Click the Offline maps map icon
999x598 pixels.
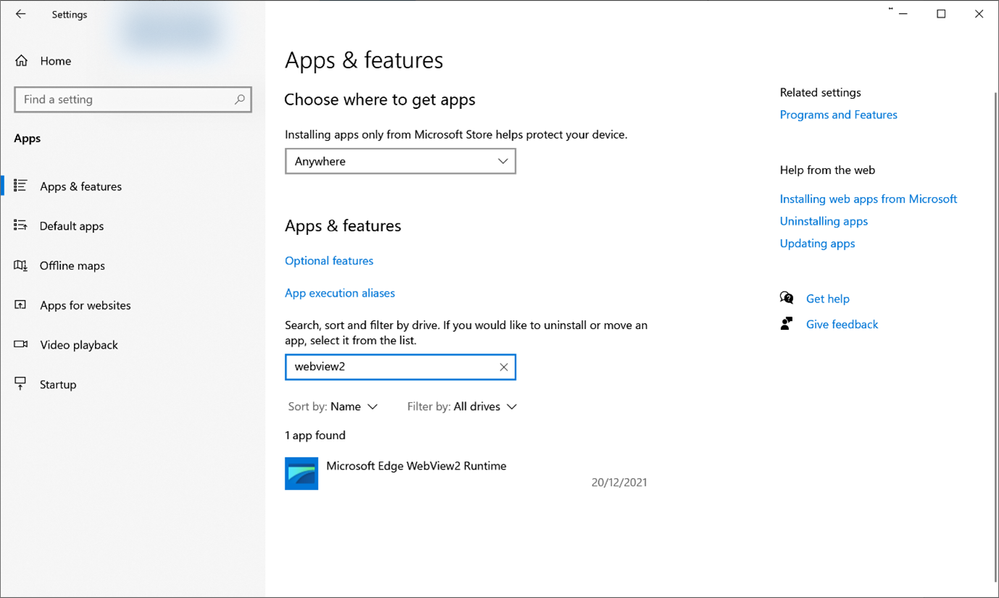(x=20, y=265)
